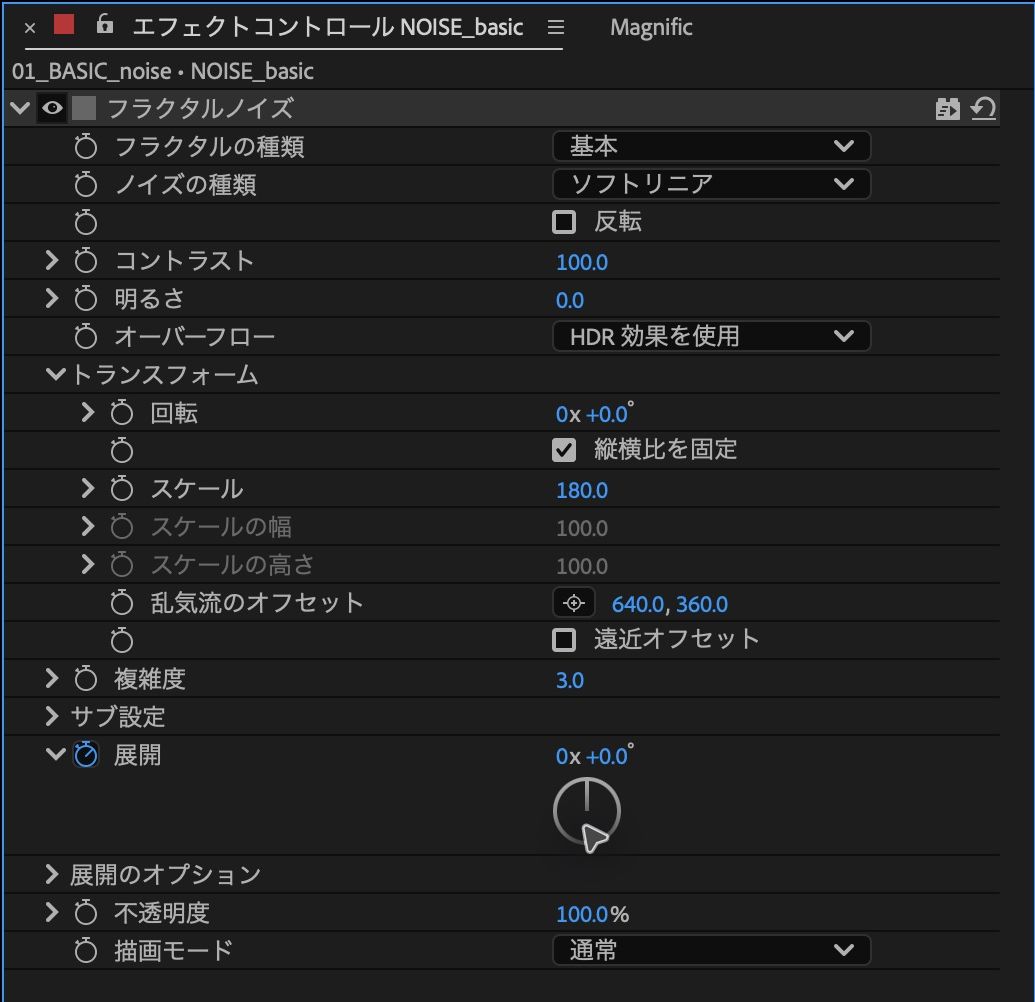Expand the 回転 property
The height and width of the screenshot is (1002, 1035).
(87, 413)
